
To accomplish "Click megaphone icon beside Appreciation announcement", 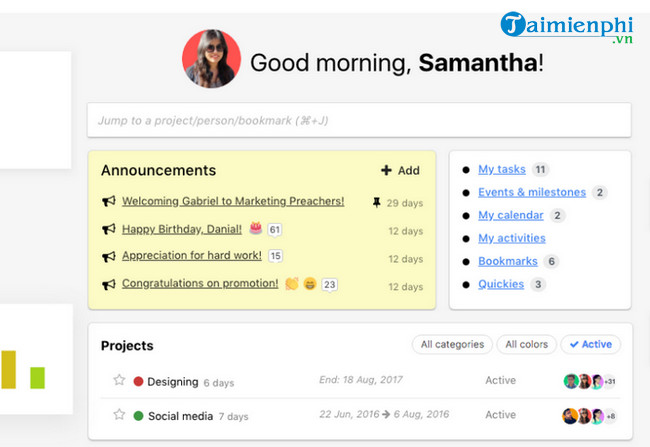I will [109, 257].
